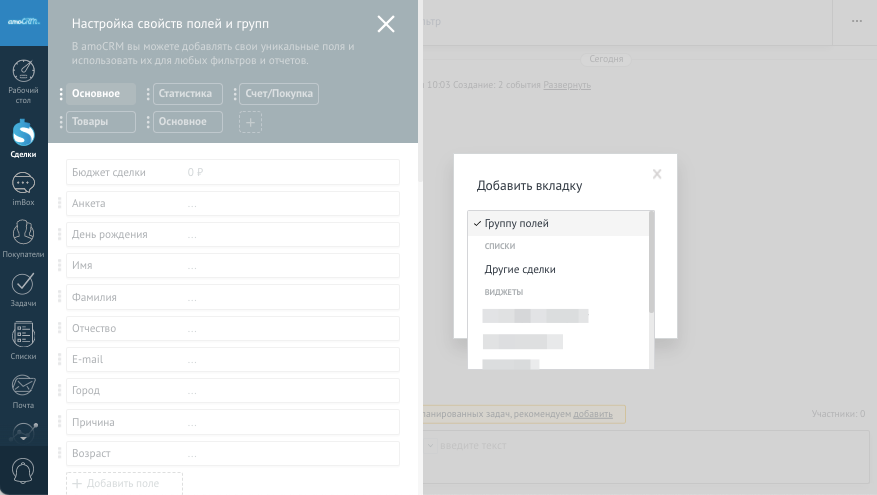Select Статистика tab
The height and width of the screenshot is (495, 877).
click(x=187, y=94)
